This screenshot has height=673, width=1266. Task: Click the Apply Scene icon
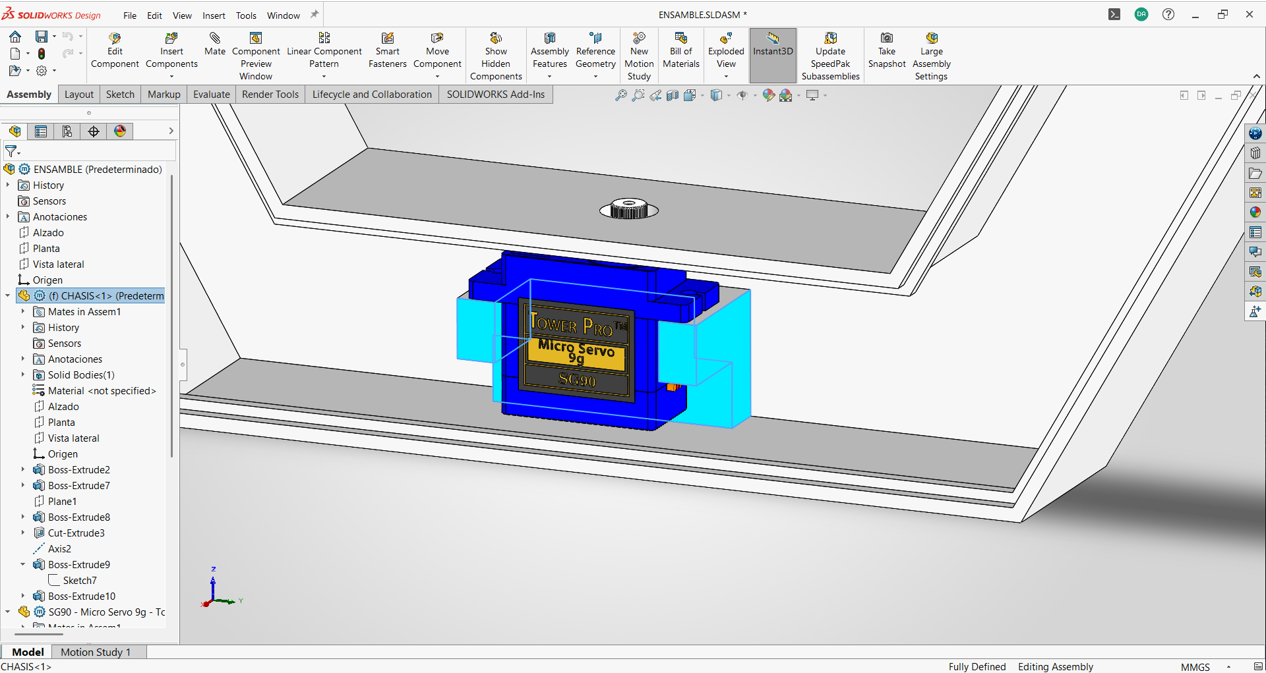pyautogui.click(x=786, y=95)
